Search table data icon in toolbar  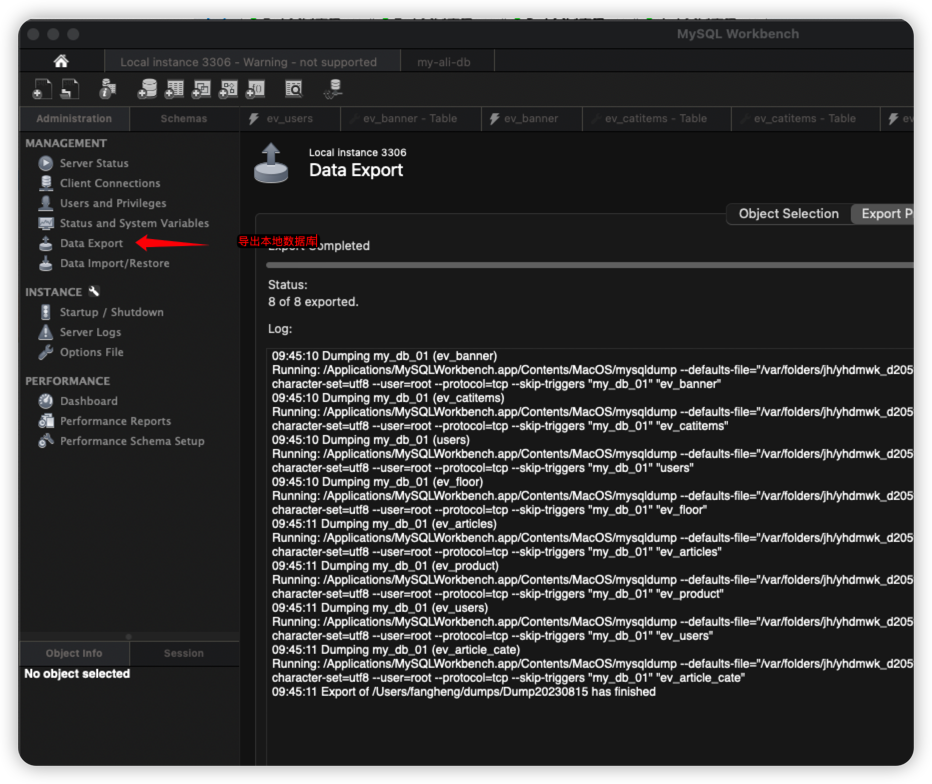tap(294, 89)
